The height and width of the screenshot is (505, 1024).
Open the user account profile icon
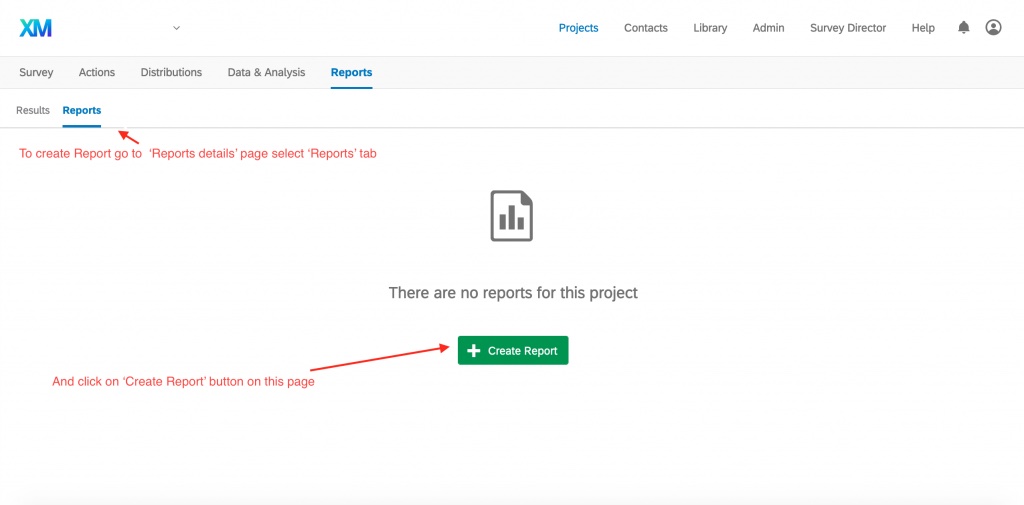point(993,27)
